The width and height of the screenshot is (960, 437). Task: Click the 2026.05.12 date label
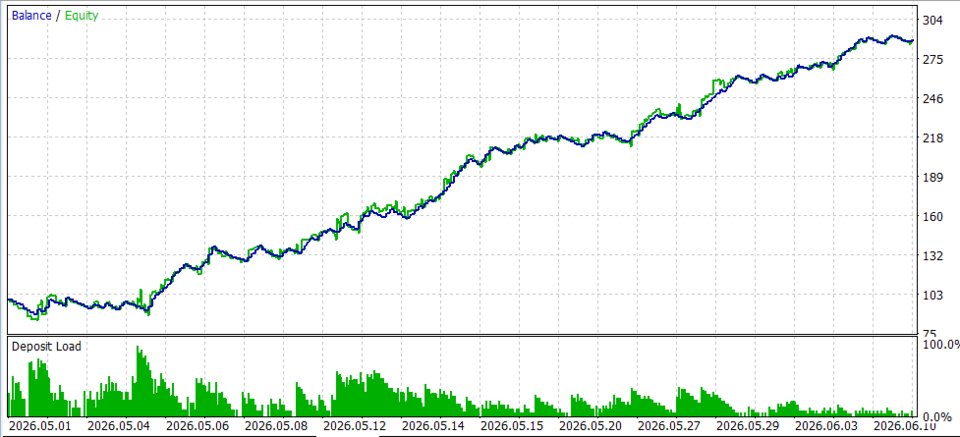[x=354, y=425]
